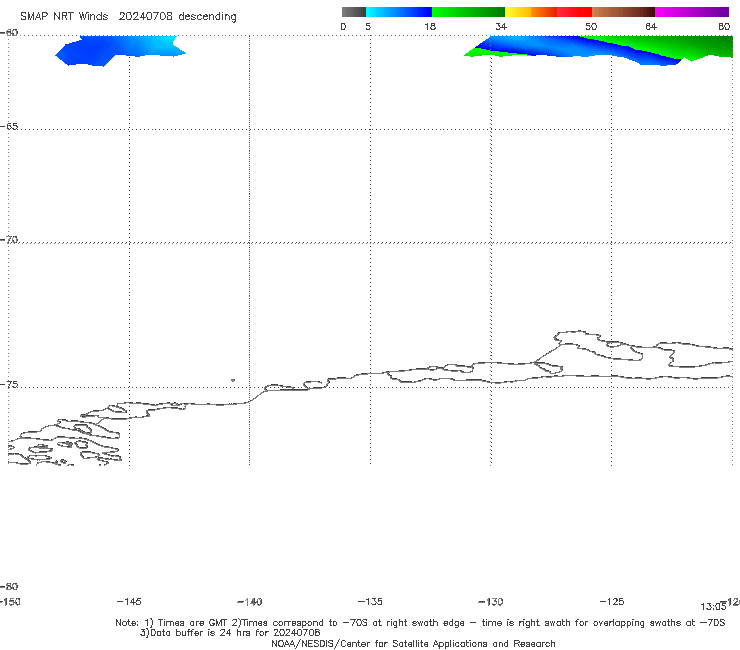740x650 pixels.
Task: Click the latitude label '-65'
Action: 9,127
